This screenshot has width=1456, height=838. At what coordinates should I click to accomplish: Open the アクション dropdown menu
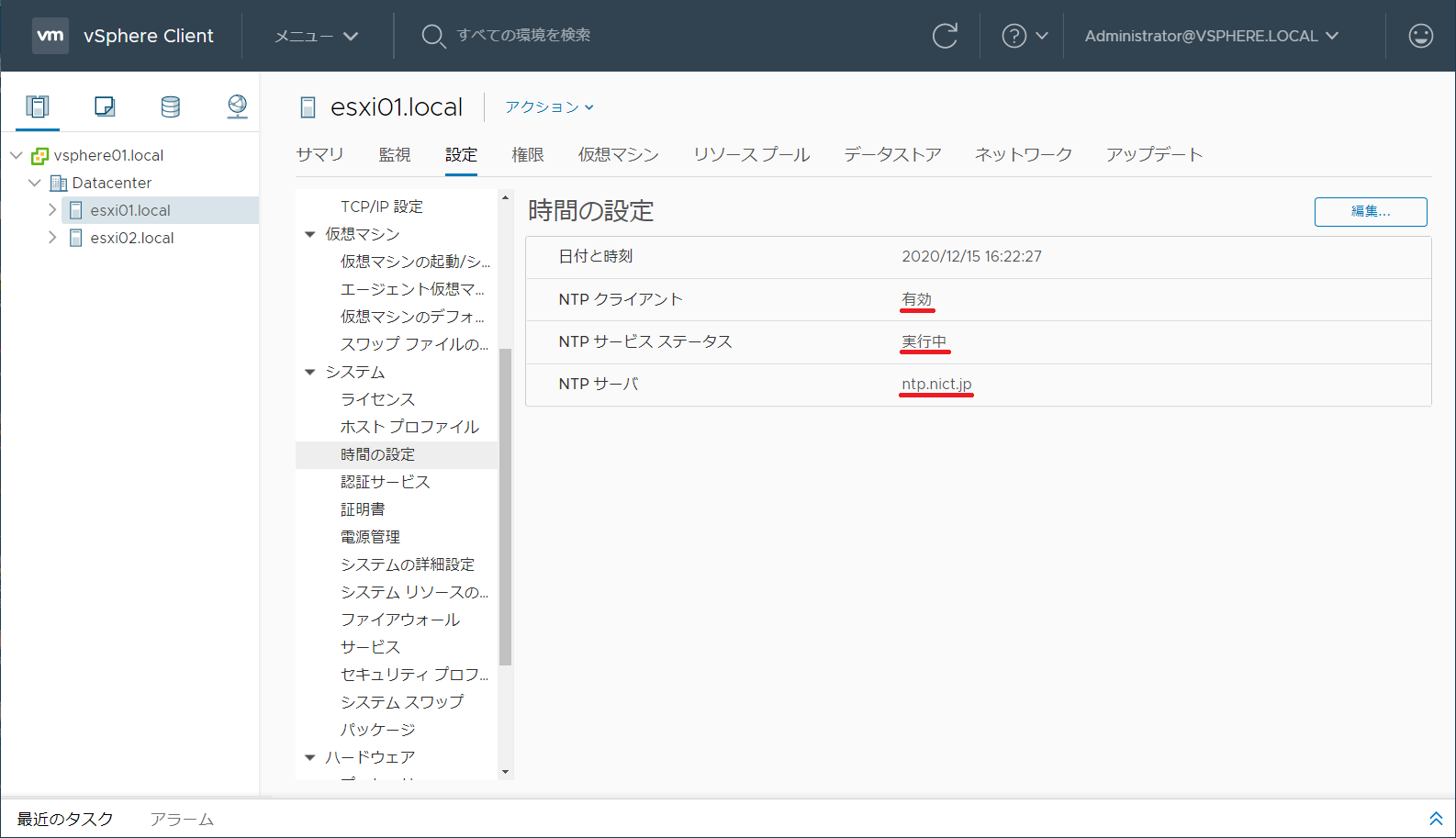(x=549, y=107)
